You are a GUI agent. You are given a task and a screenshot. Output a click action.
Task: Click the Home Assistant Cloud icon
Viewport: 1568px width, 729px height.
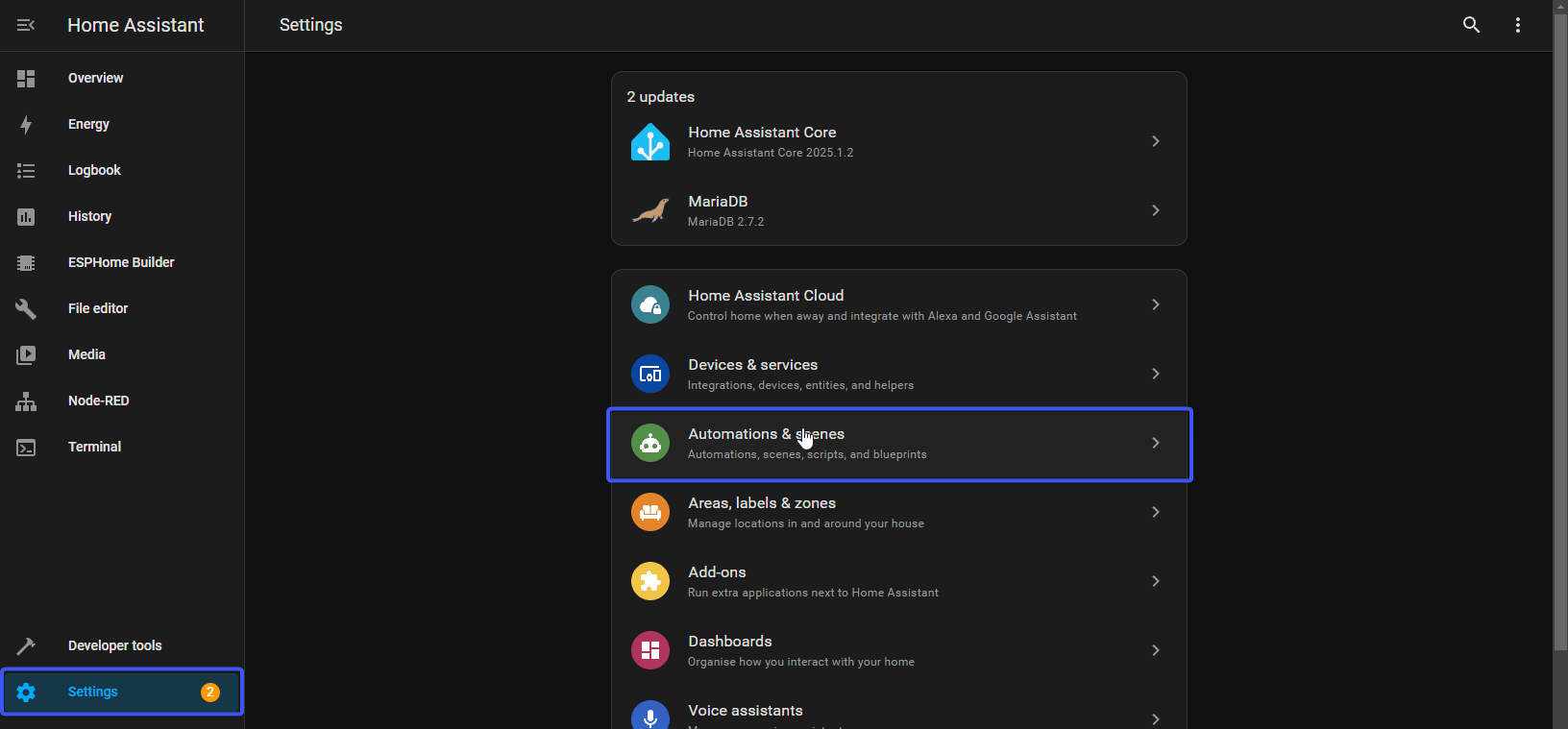pyautogui.click(x=650, y=305)
